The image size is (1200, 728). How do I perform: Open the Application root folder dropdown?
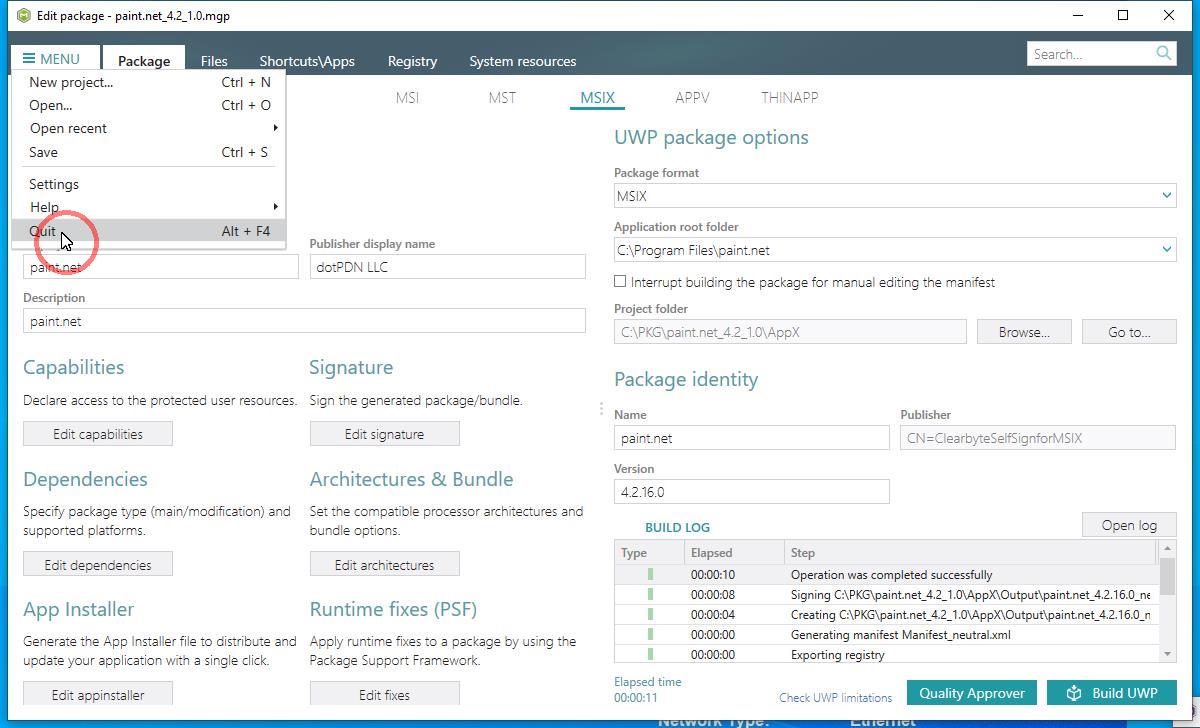pos(1166,250)
